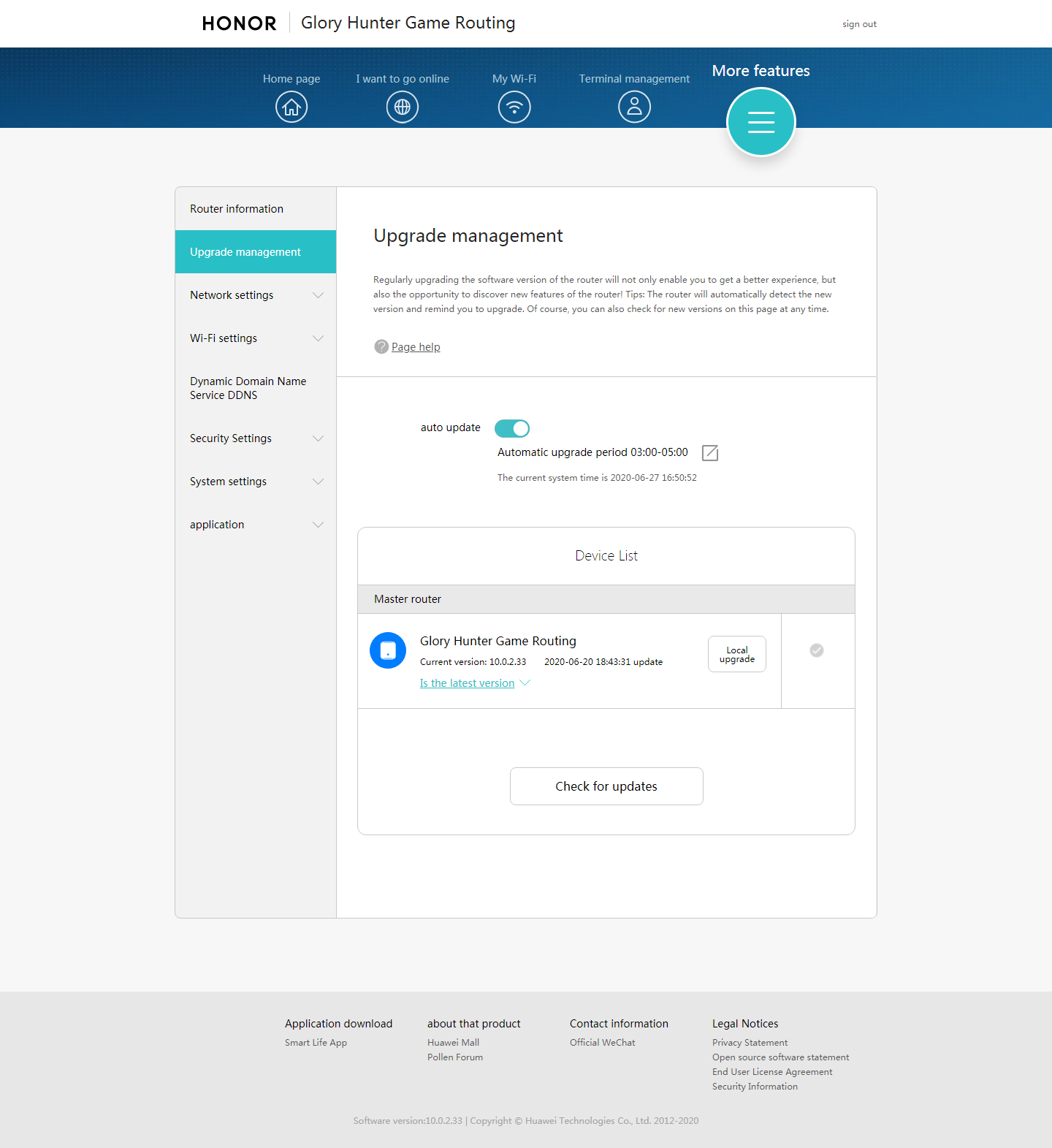
Task: Click the More features hamburger menu icon
Action: pyautogui.click(x=761, y=122)
